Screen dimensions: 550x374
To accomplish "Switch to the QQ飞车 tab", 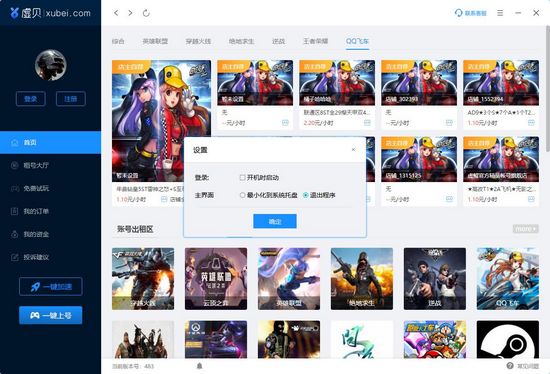I will click(357, 41).
